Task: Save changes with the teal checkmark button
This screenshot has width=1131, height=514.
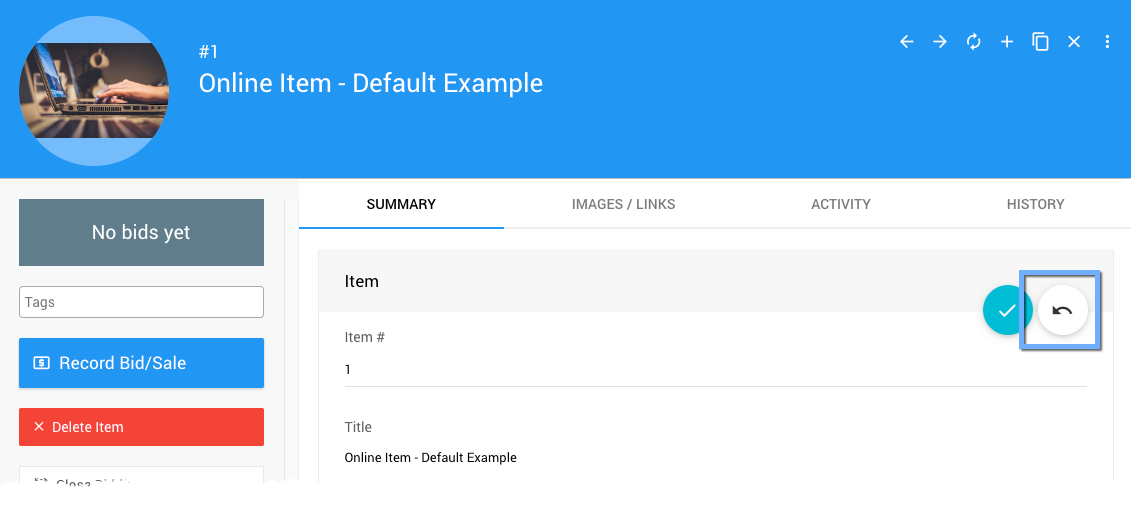Action: click(1007, 310)
